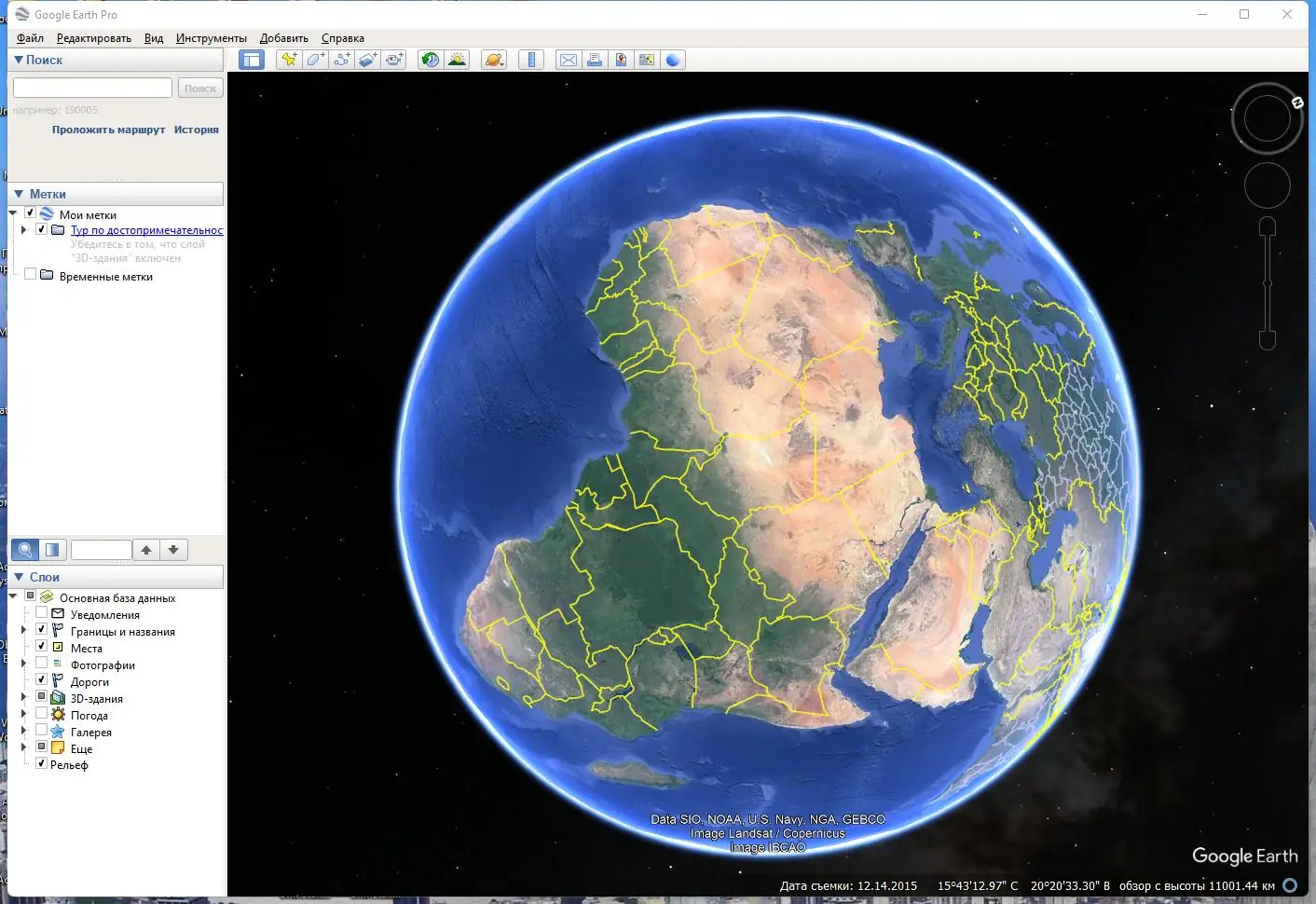The height and width of the screenshot is (904, 1316).
Task: Email the current view
Action: [x=569, y=59]
